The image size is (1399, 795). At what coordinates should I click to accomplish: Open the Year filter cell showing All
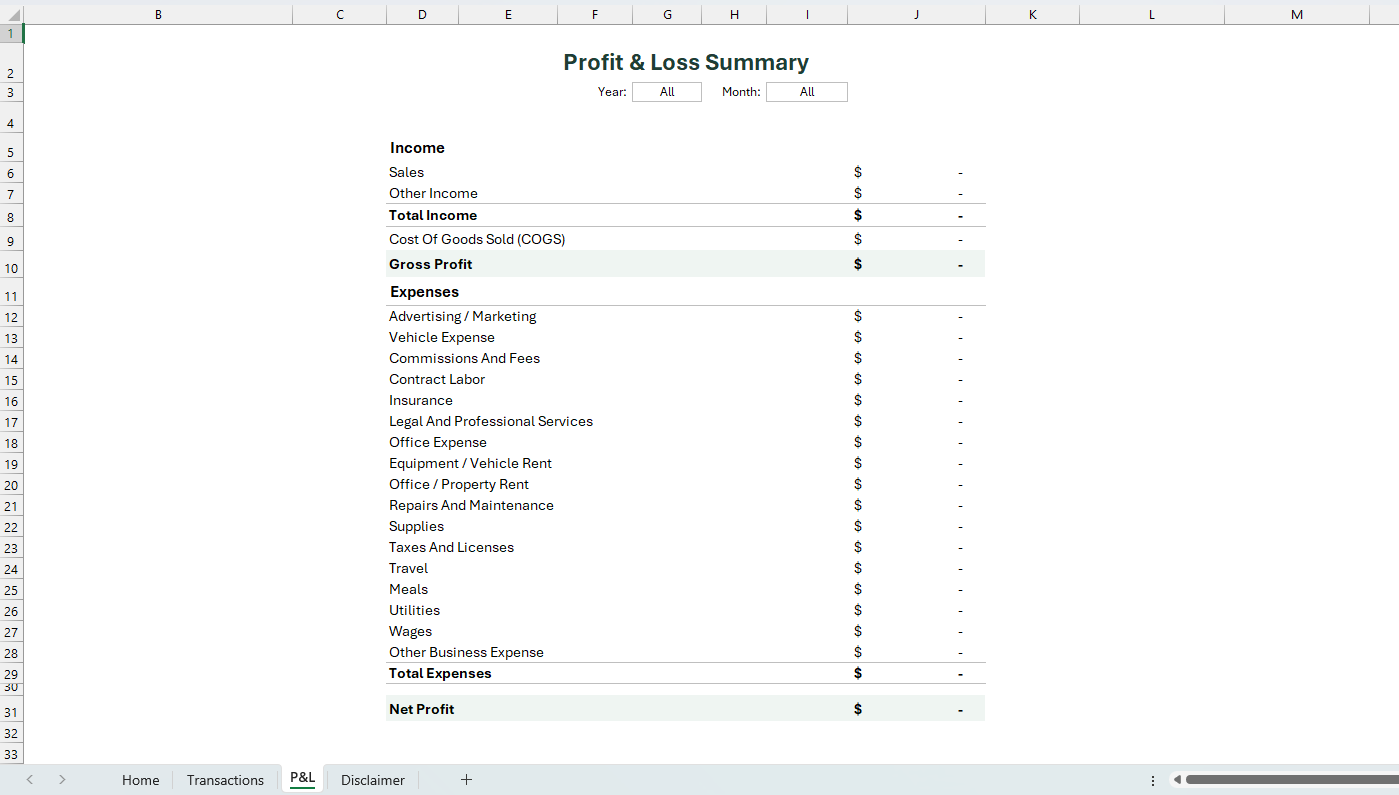tap(667, 92)
